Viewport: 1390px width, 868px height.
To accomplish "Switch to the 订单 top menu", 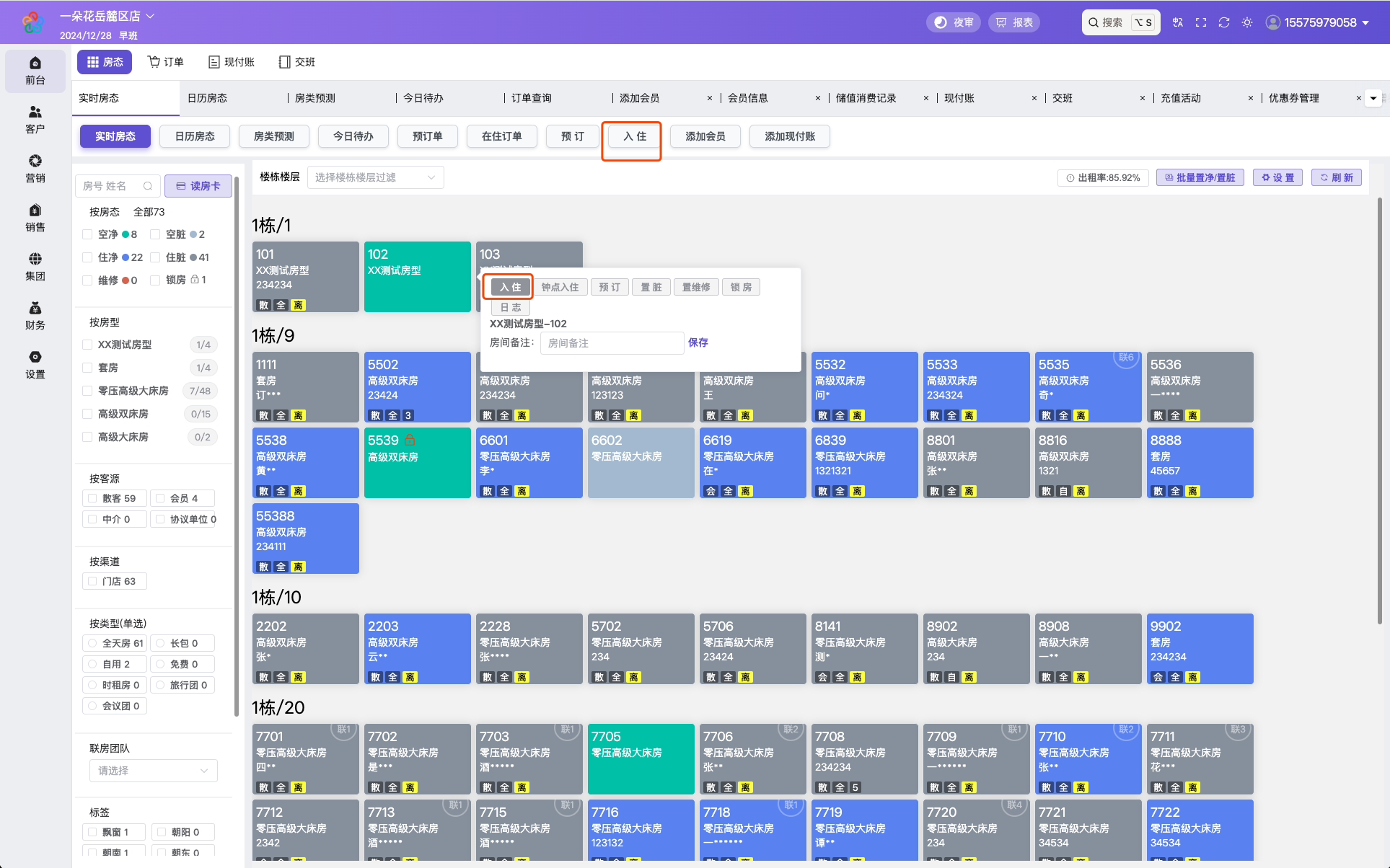I will click(166, 62).
